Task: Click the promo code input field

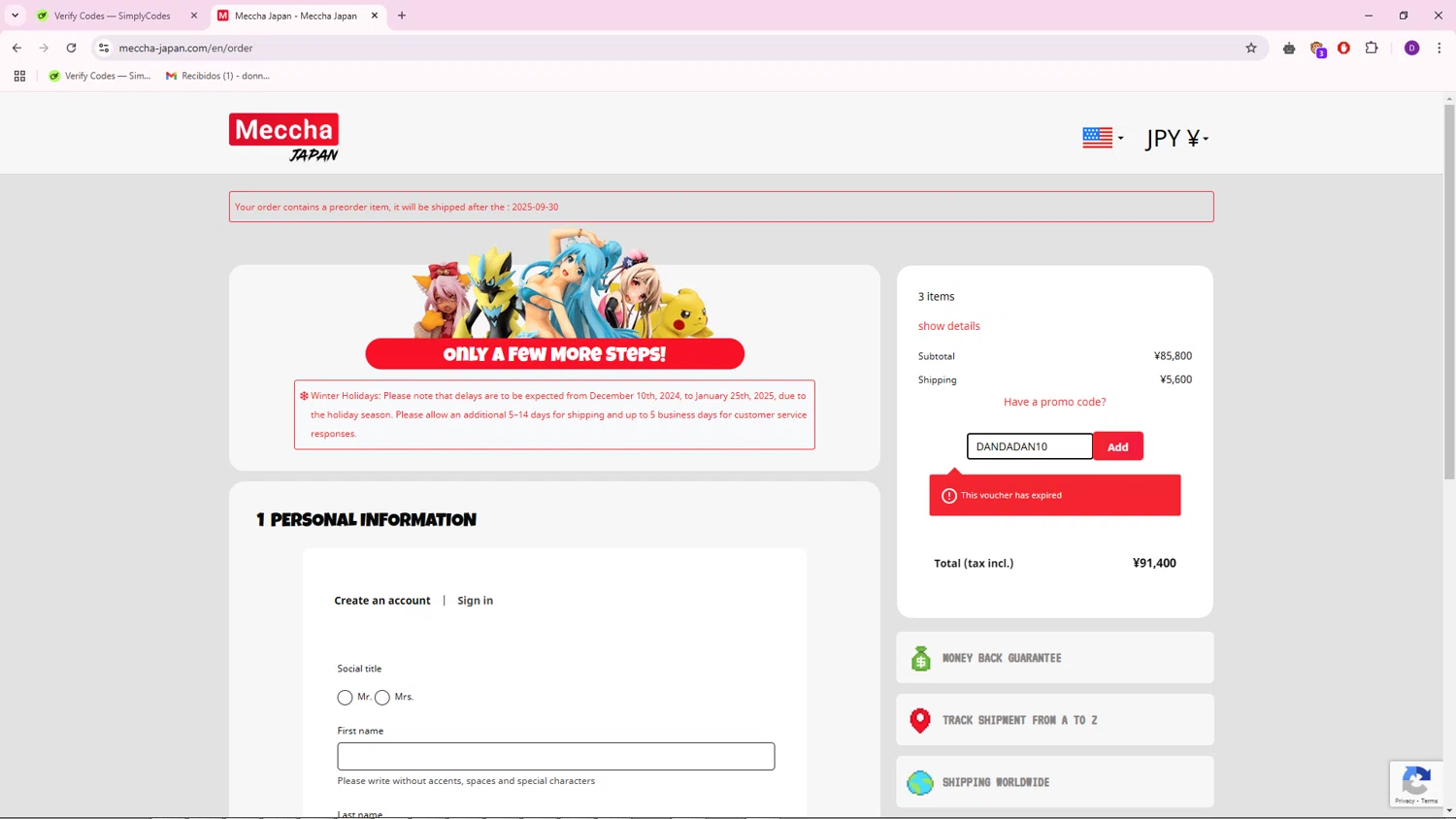Action: 1030,446
